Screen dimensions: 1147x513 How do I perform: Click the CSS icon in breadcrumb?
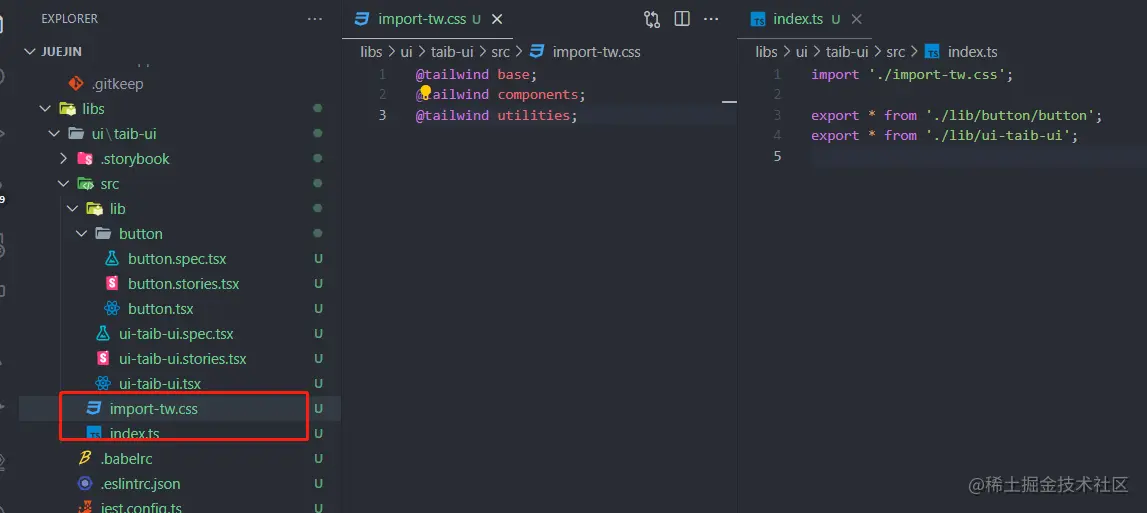pyautogui.click(x=537, y=52)
